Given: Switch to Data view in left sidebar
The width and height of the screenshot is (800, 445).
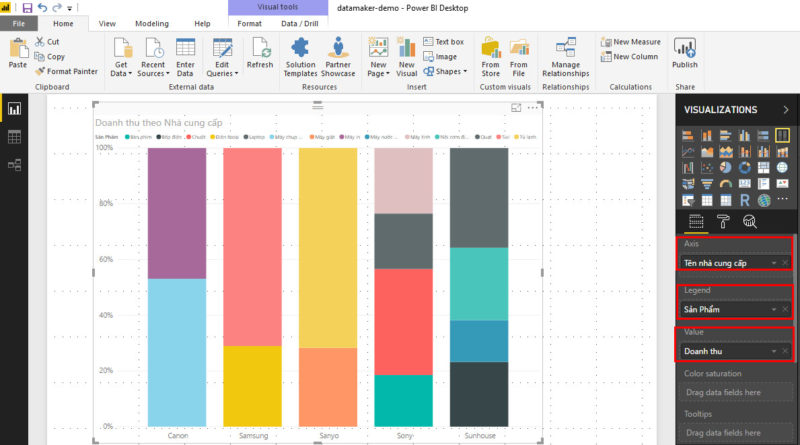Looking at the screenshot, I should pos(15,137).
